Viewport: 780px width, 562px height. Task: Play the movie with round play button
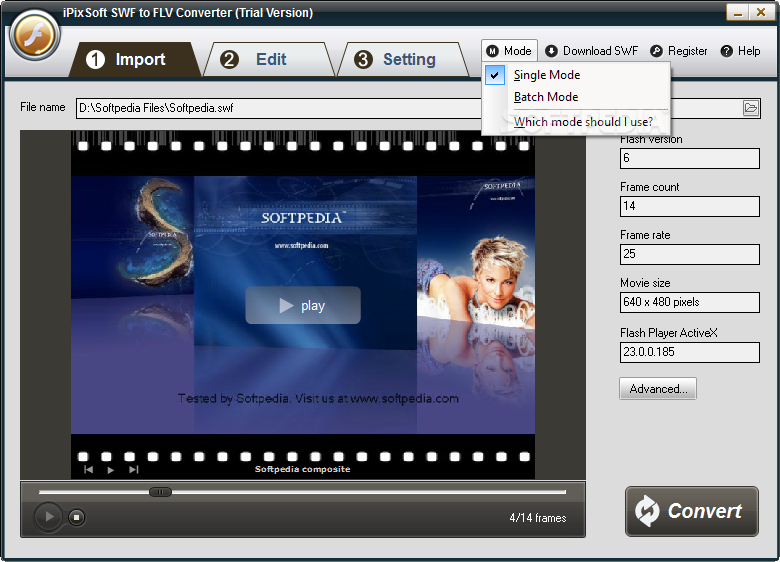[48, 517]
